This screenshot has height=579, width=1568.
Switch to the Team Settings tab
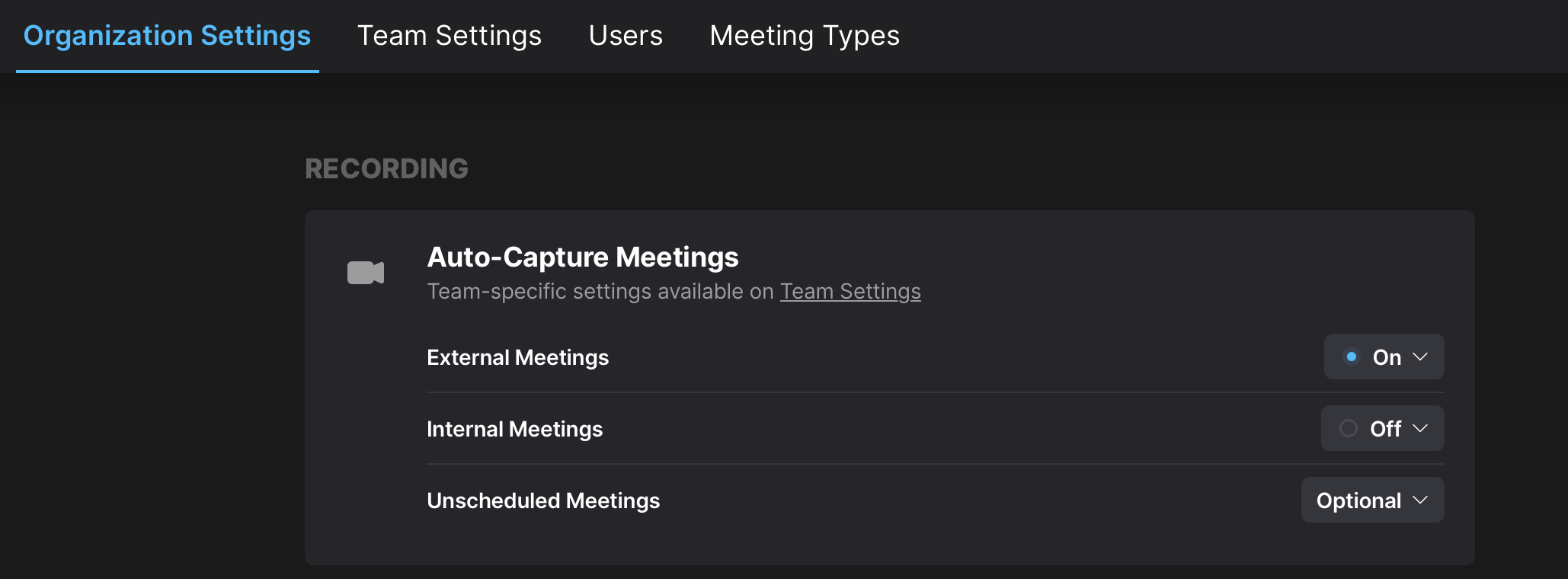coord(450,36)
